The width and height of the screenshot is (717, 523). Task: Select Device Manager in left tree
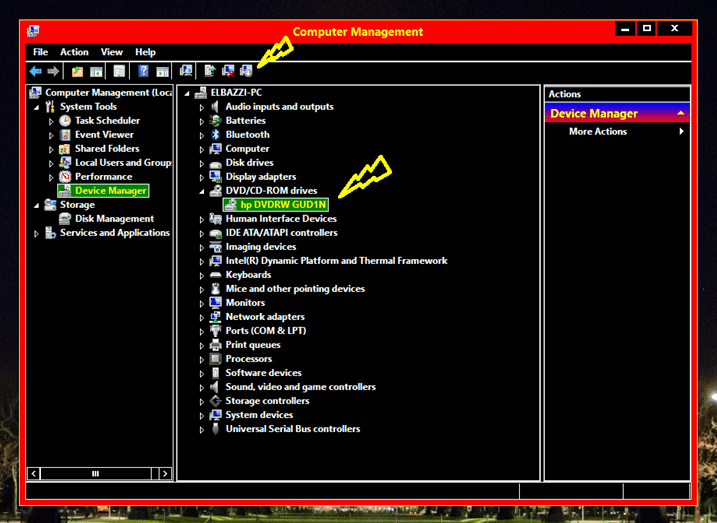click(103, 191)
